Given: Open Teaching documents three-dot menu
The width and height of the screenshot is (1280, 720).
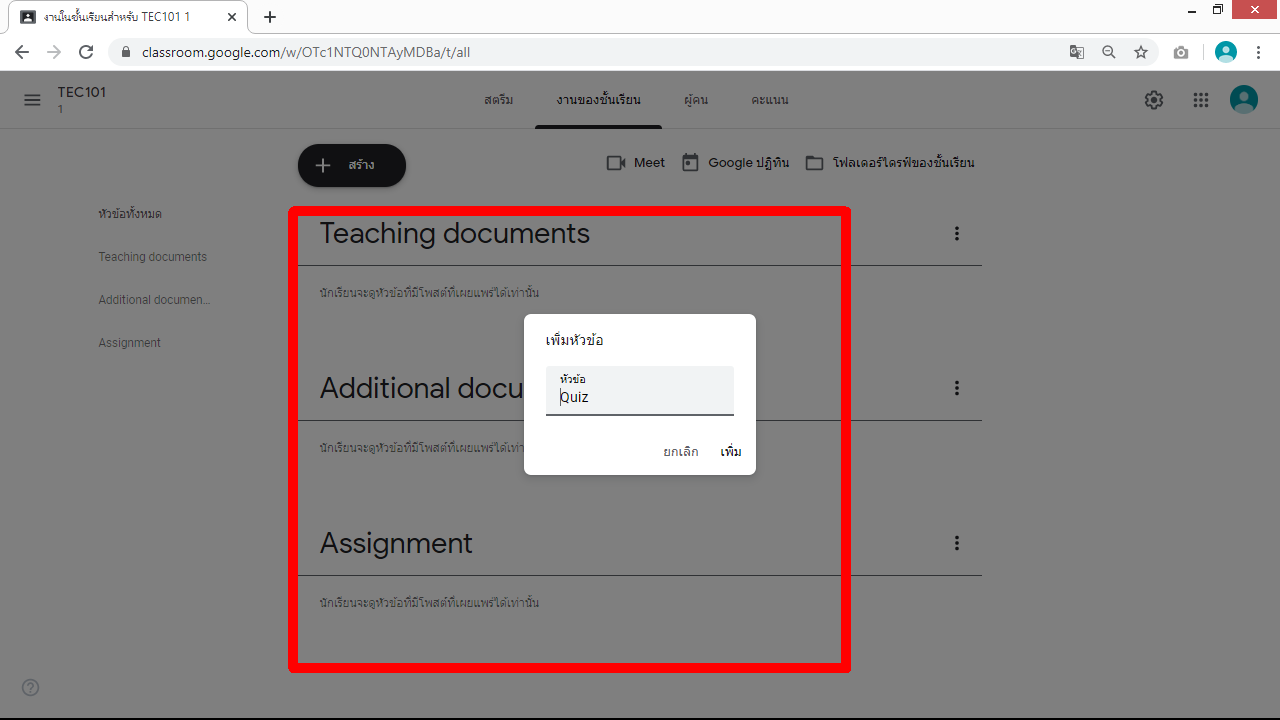Looking at the screenshot, I should coord(957,233).
